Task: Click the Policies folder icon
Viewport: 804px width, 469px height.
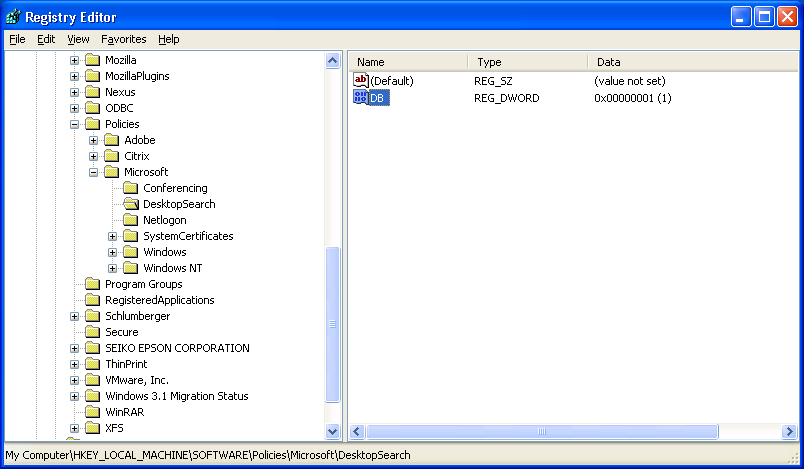Action: click(x=93, y=124)
